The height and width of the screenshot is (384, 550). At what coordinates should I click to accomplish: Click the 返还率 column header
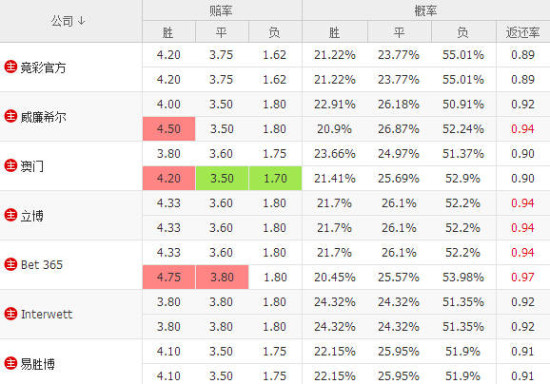pyautogui.click(x=523, y=32)
